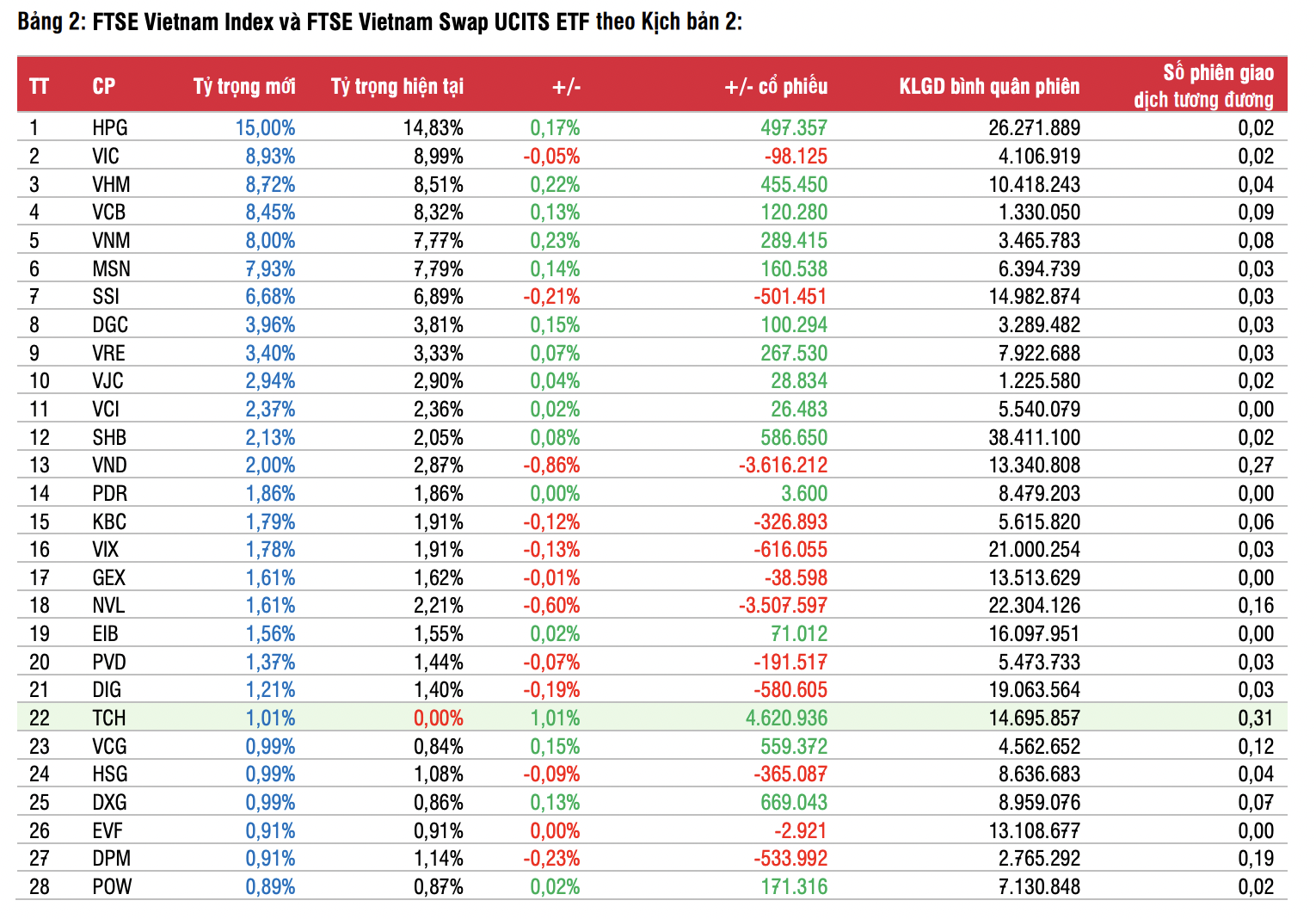Select the NVL ticker cell
This screenshot has width=1316, height=919.
coord(108,605)
